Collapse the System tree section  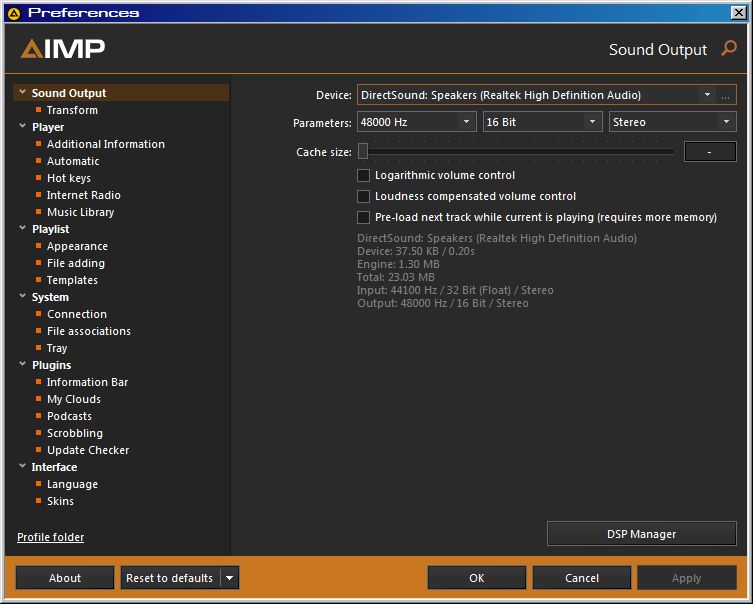22,296
